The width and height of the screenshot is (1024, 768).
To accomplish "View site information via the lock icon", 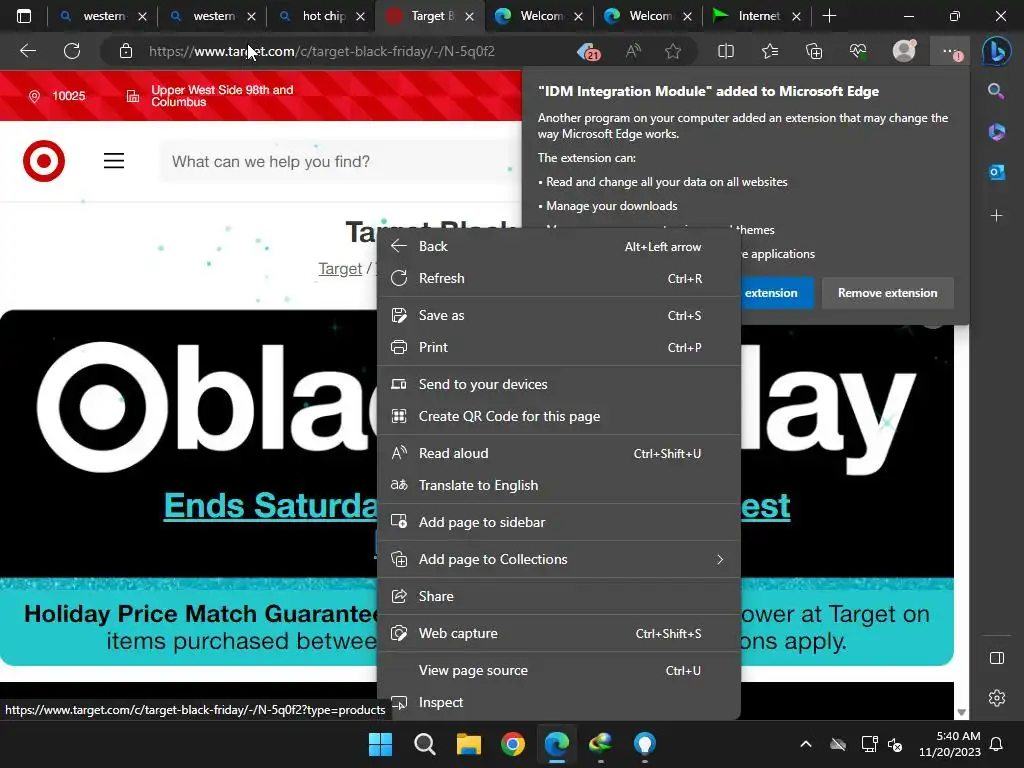I will tap(126, 51).
